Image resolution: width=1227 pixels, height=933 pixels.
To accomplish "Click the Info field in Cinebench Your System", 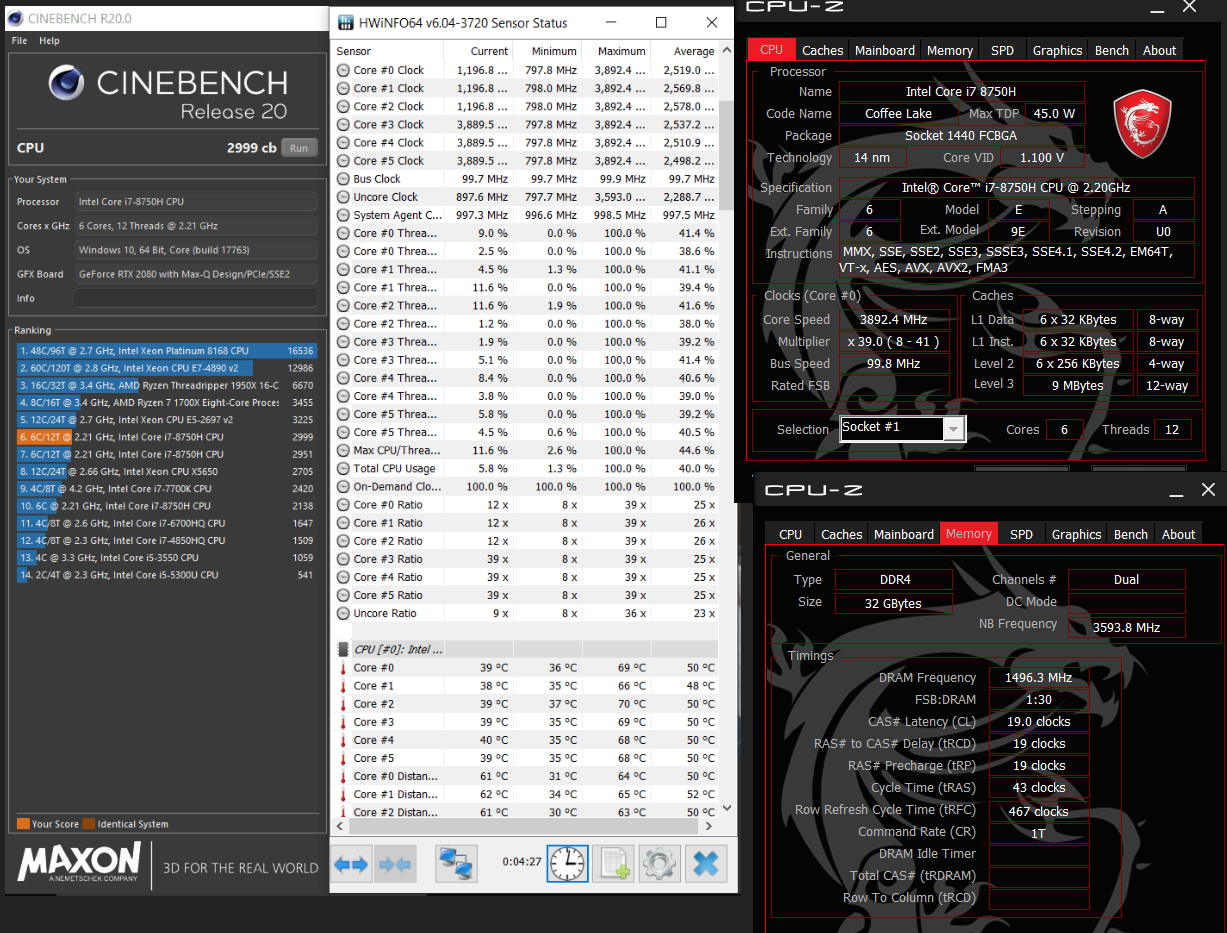I will click(x=196, y=298).
